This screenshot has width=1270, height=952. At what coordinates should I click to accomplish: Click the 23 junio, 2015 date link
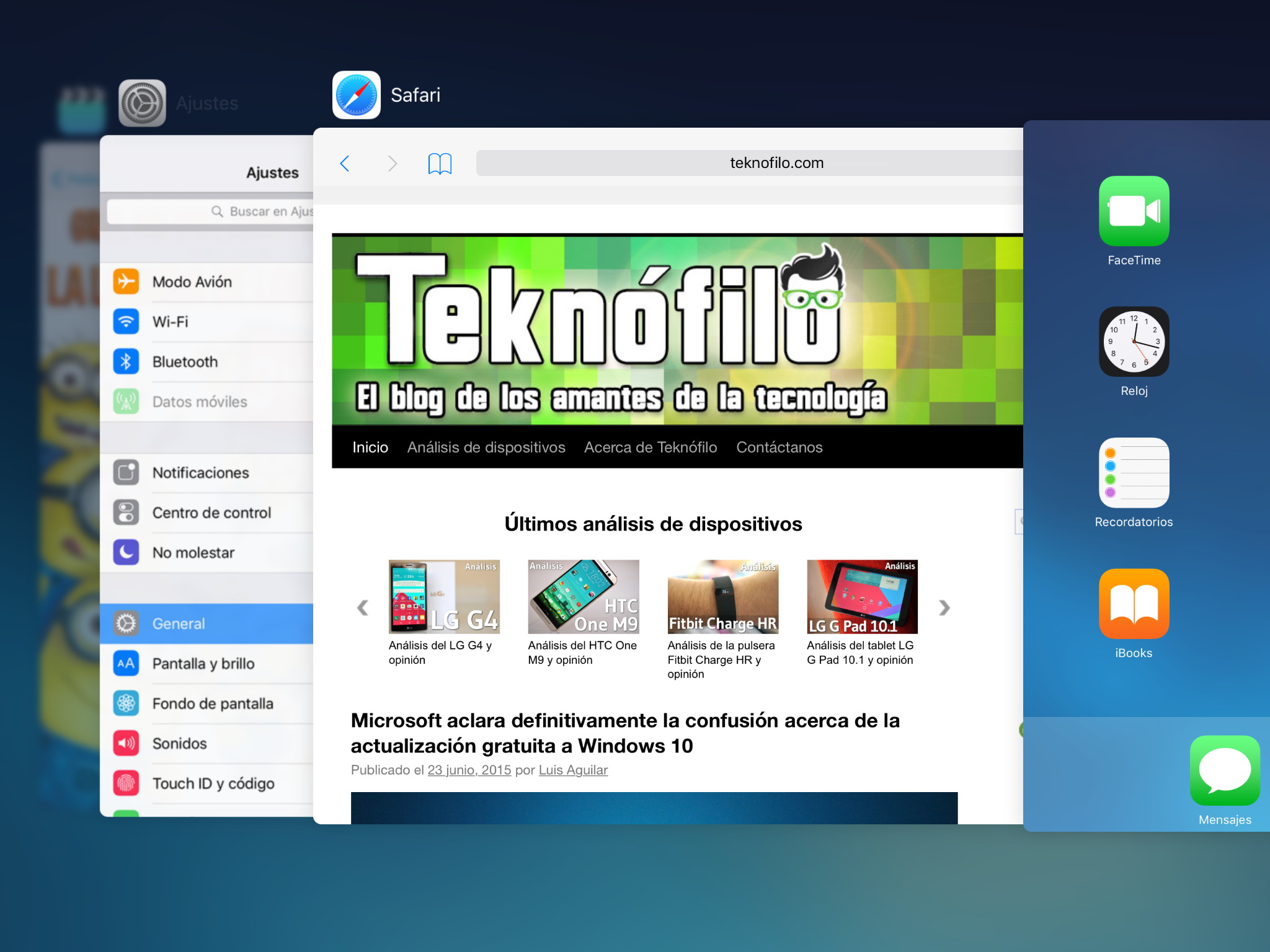click(x=469, y=770)
